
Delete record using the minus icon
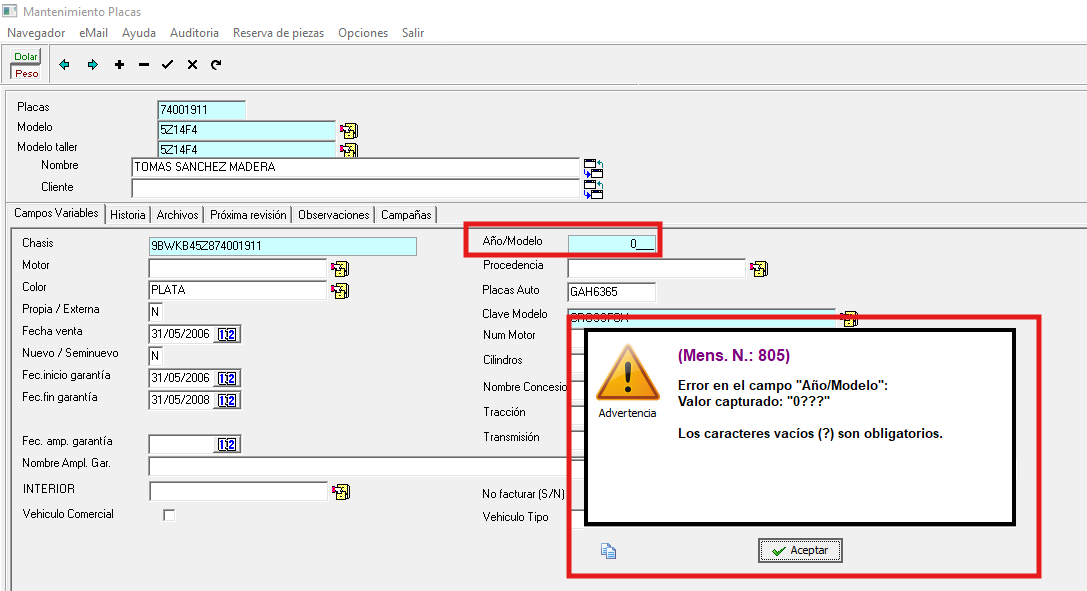tap(144, 65)
